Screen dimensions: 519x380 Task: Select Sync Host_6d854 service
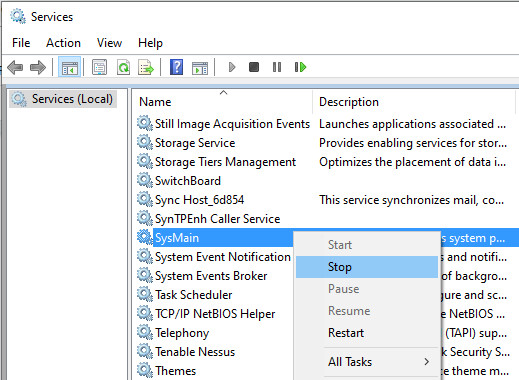point(199,200)
